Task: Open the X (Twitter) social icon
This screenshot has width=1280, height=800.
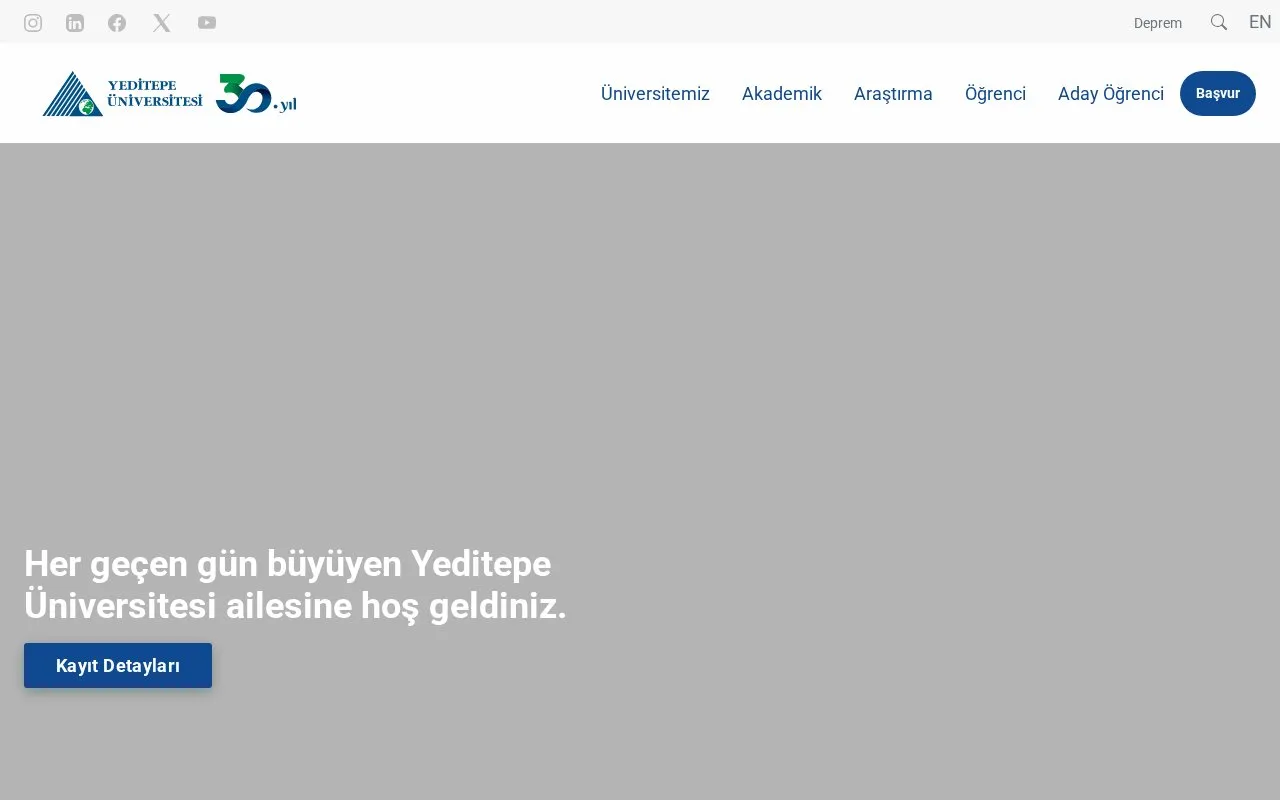Action: tap(162, 23)
